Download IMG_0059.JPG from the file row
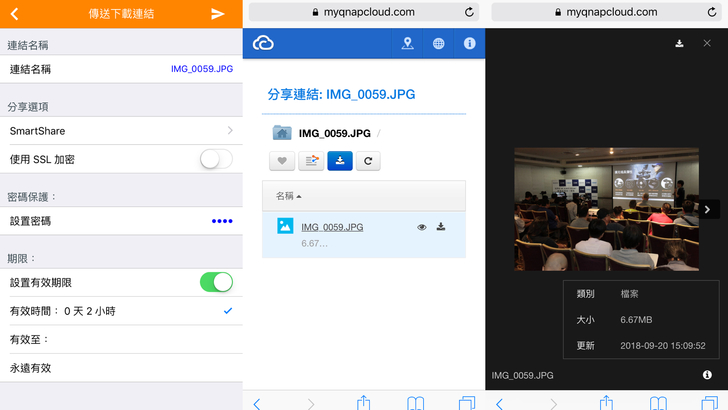Image resolution: width=728 pixels, height=410 pixels. click(441, 227)
